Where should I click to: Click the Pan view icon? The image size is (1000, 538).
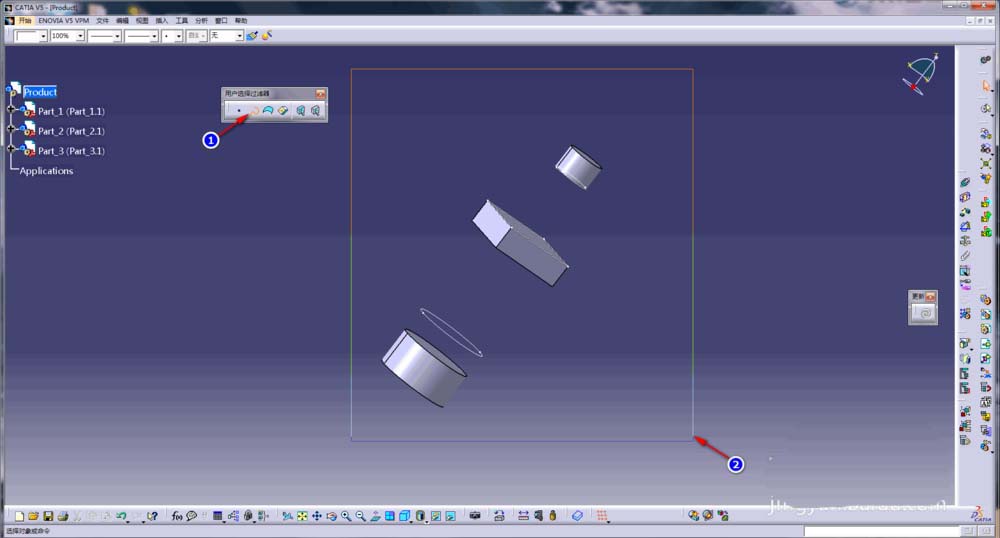tap(317, 516)
